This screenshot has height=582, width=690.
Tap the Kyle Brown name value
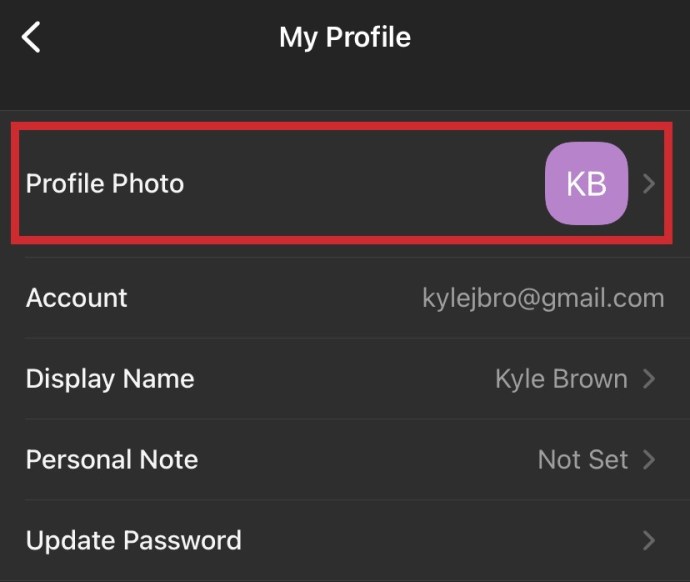tap(561, 379)
